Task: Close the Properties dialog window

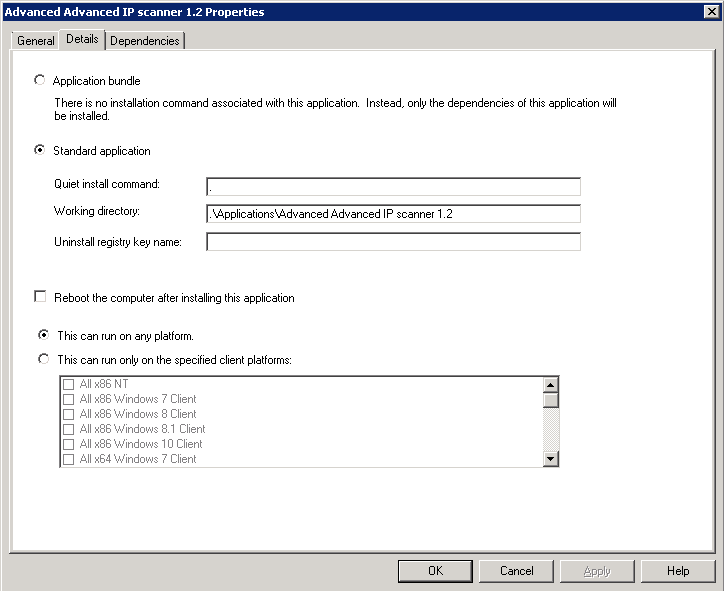Action: (712, 12)
